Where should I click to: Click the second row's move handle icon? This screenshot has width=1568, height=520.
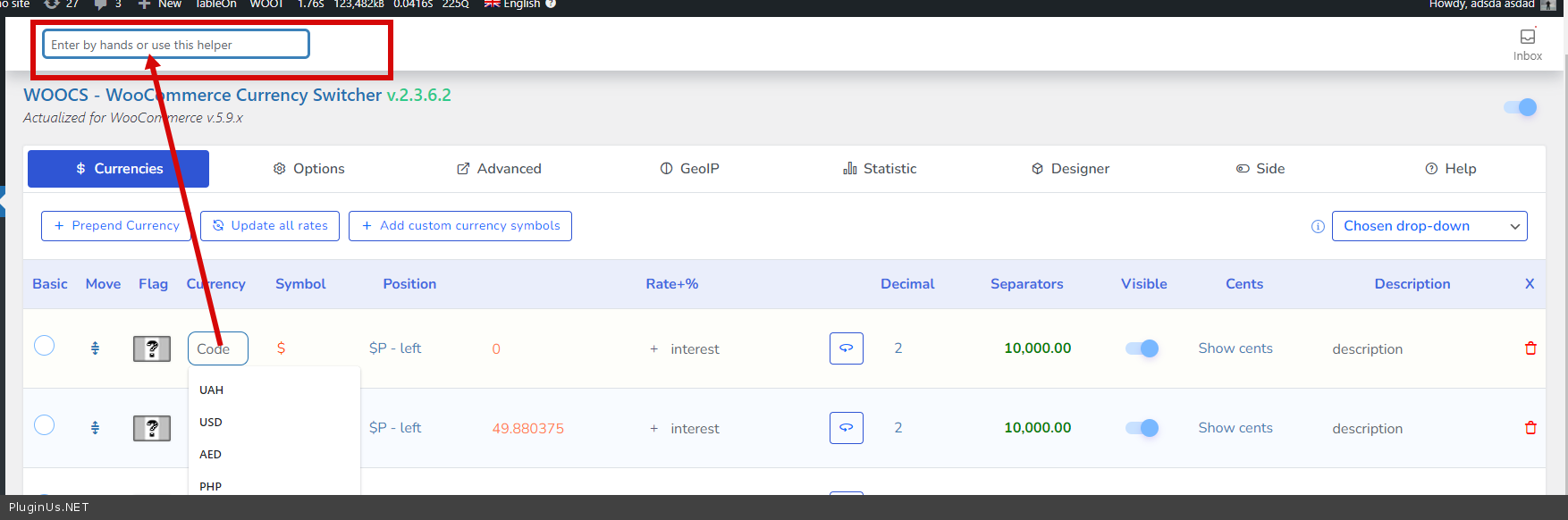point(95,428)
